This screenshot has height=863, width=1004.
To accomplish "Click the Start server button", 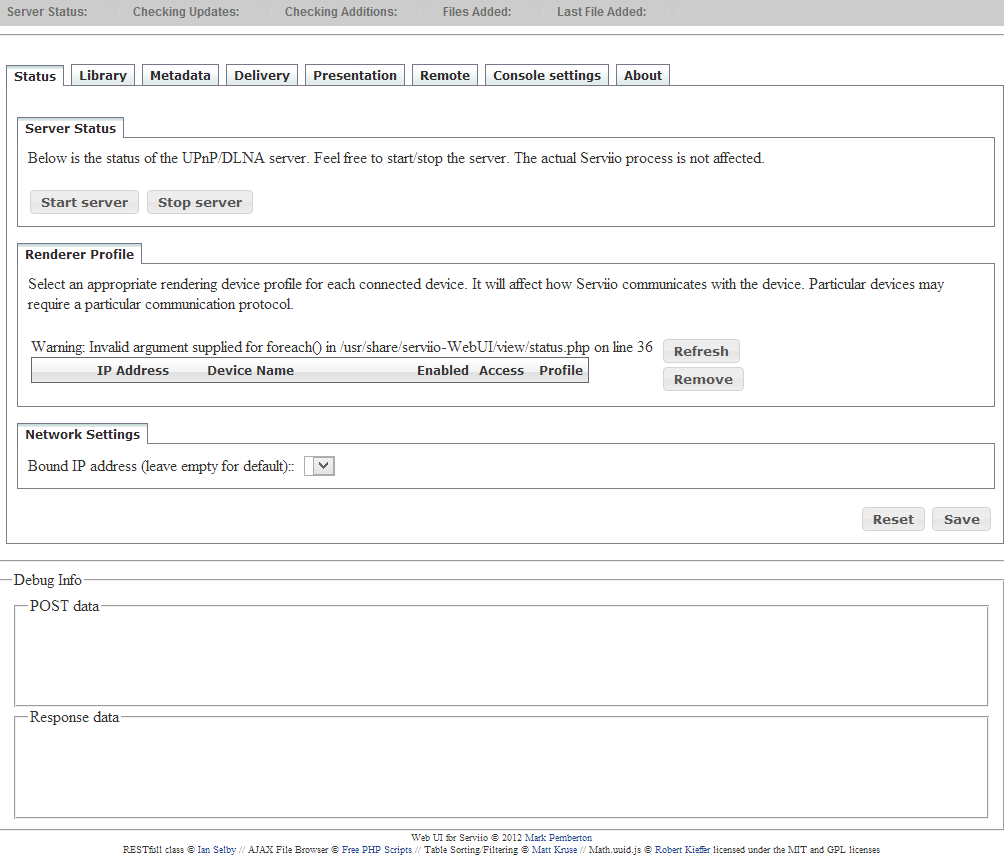I will click(85, 202).
